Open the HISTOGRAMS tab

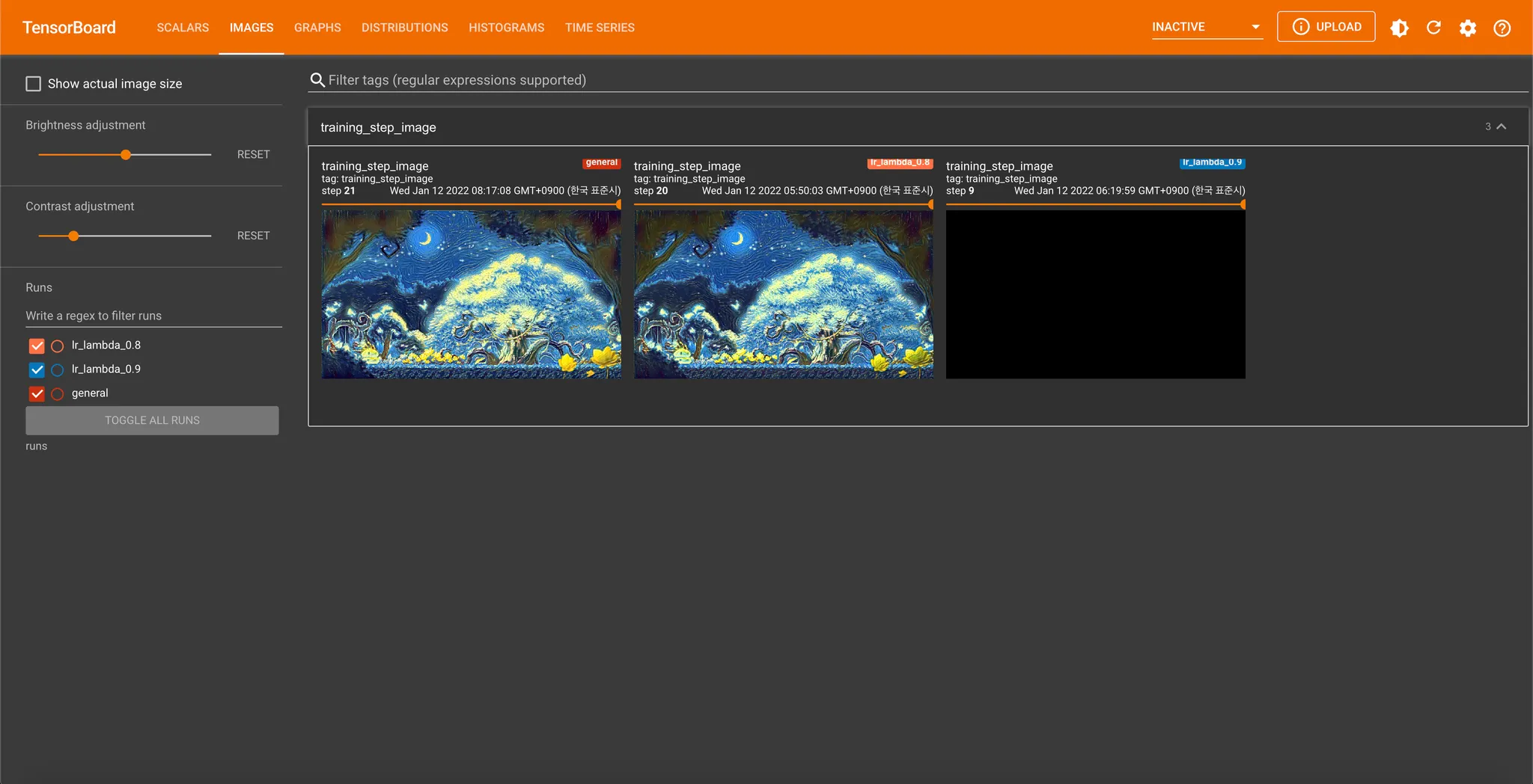click(x=506, y=28)
